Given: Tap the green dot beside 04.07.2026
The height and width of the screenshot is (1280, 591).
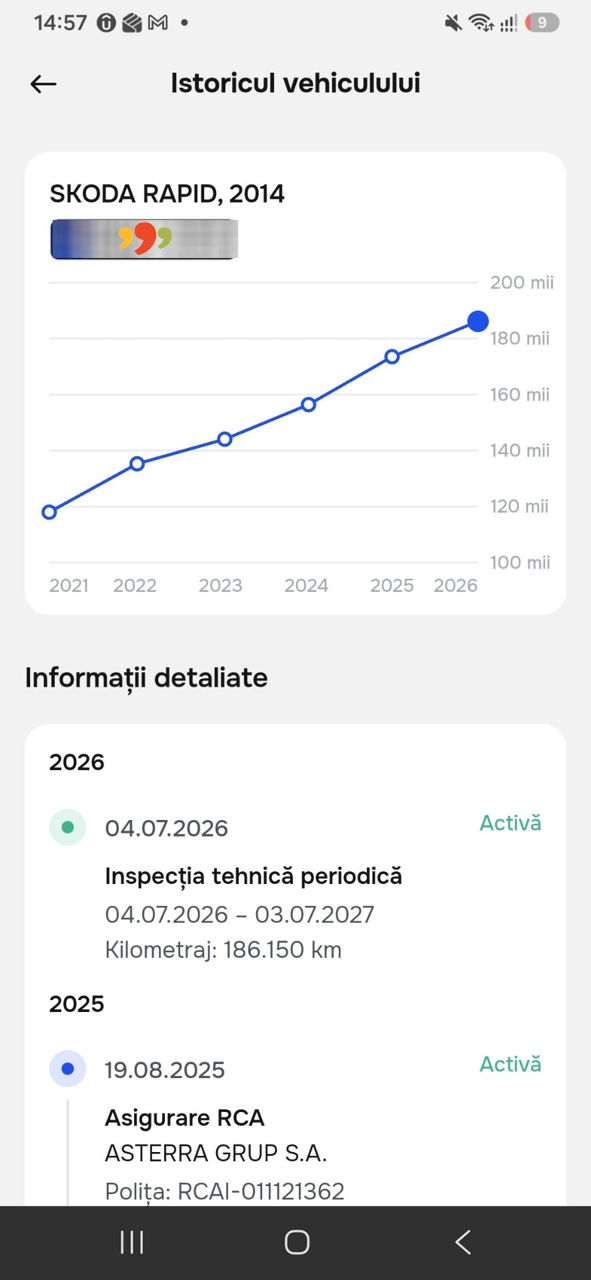Looking at the screenshot, I should coord(68,827).
